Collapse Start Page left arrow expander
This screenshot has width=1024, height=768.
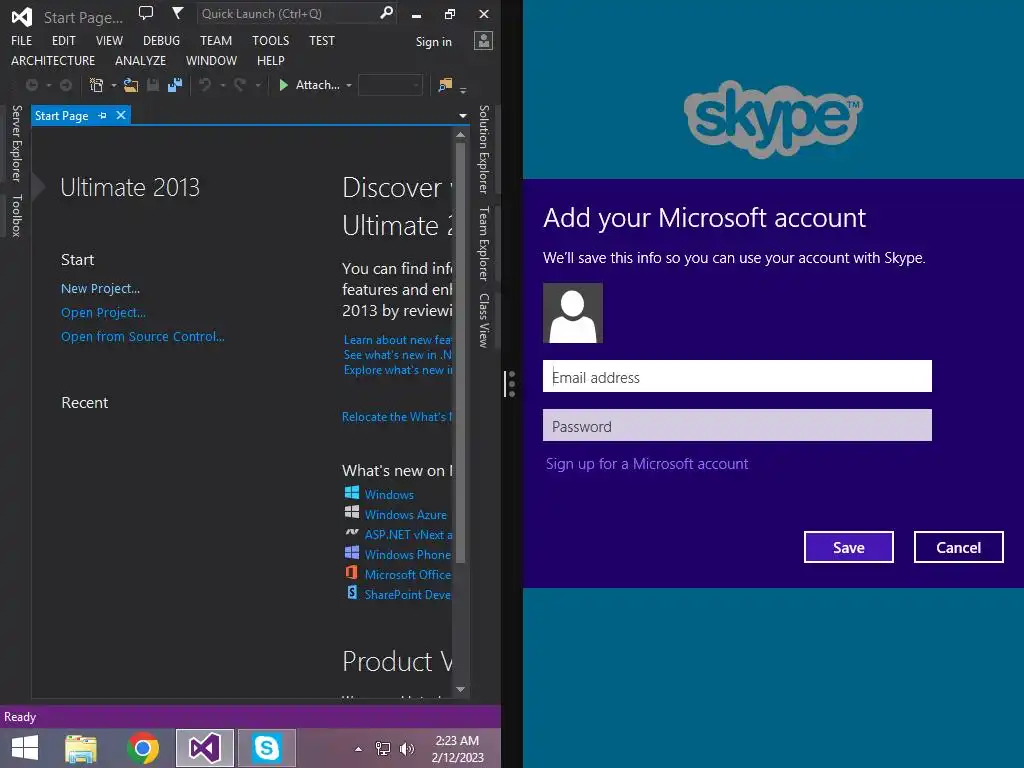pos(39,187)
